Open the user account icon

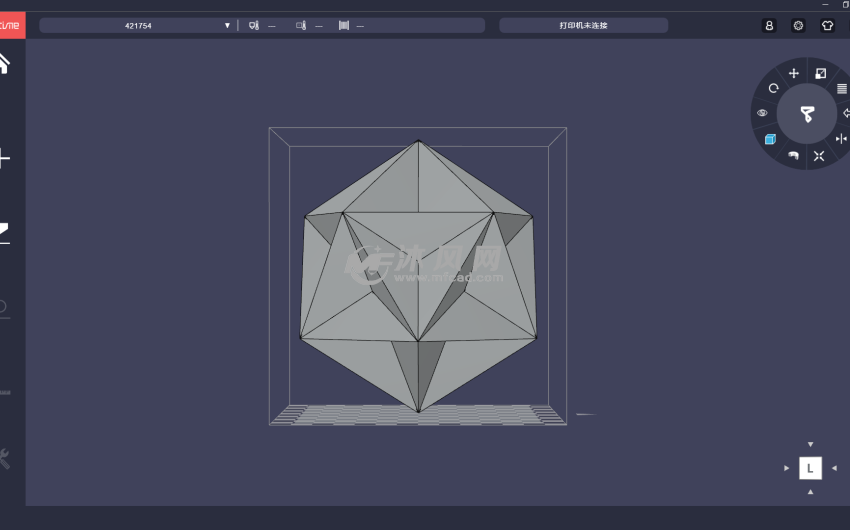click(x=769, y=26)
